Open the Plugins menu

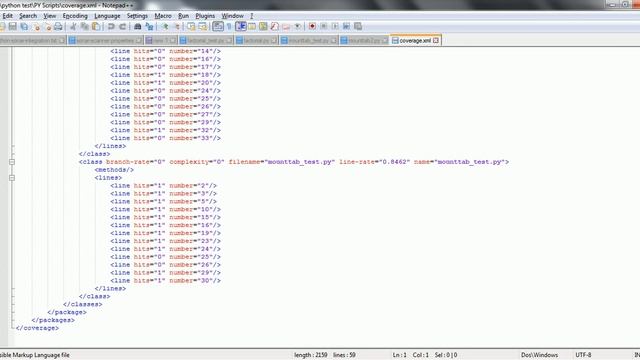(x=205, y=16)
